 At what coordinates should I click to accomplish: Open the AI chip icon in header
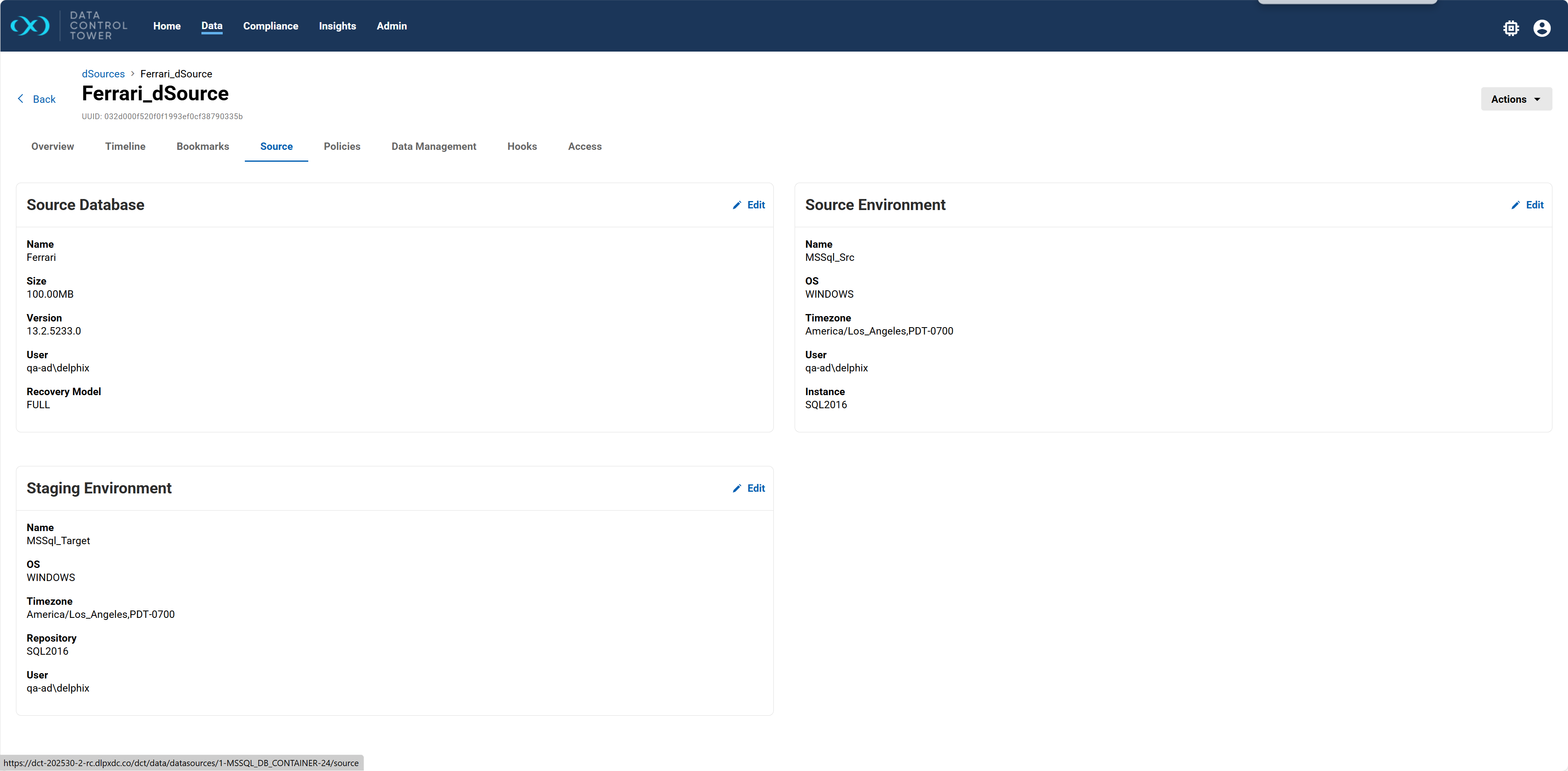click(x=1511, y=28)
